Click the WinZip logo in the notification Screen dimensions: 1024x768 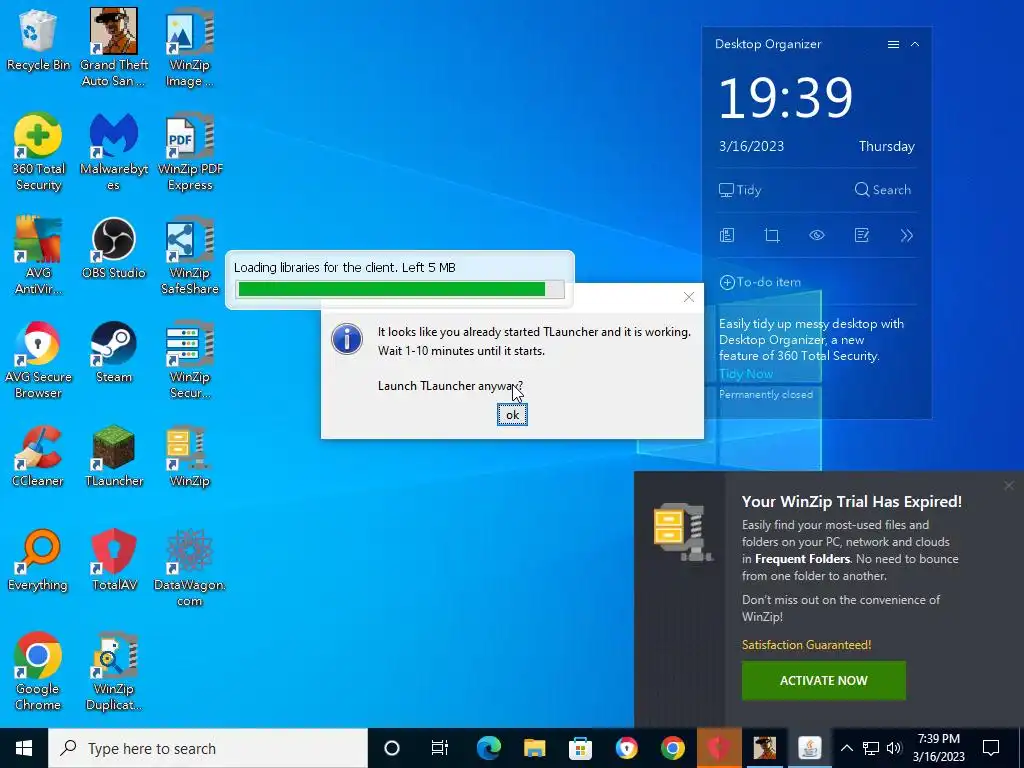tap(681, 530)
